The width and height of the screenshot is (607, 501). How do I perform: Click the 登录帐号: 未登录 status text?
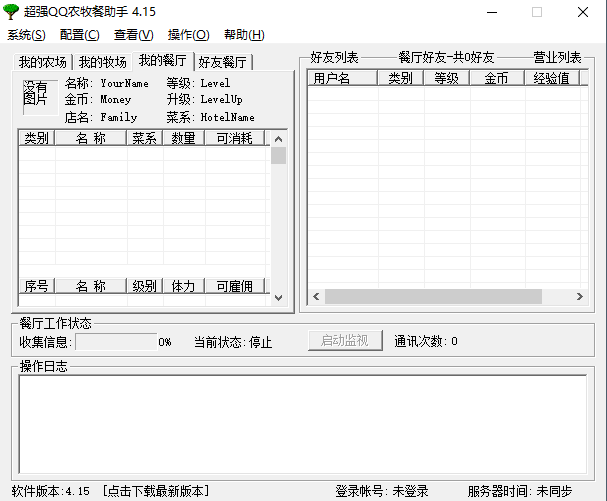[382, 491]
